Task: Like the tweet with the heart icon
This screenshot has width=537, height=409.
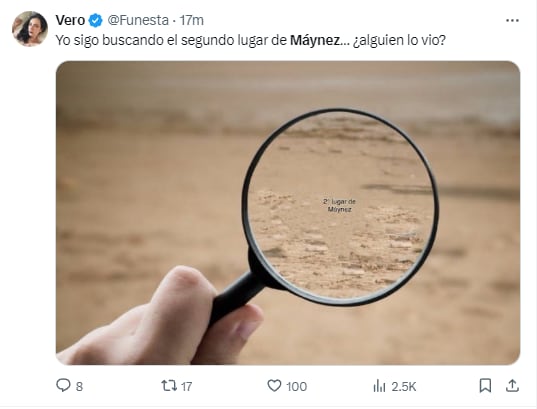Action: click(274, 386)
